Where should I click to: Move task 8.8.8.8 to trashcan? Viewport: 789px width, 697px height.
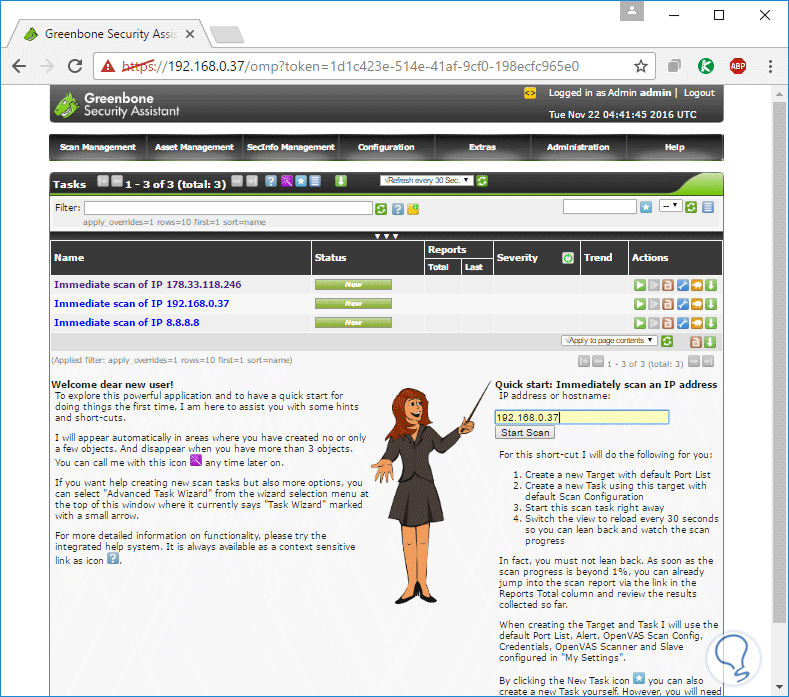point(668,323)
